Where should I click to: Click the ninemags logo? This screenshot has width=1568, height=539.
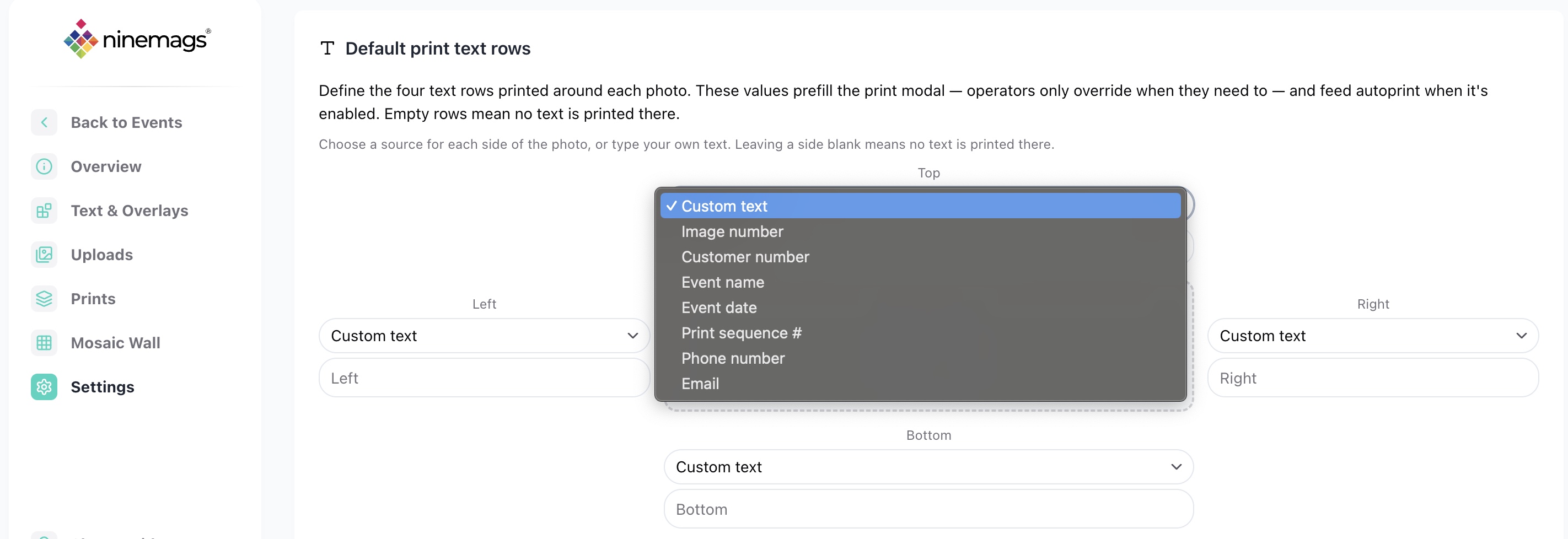point(137,39)
